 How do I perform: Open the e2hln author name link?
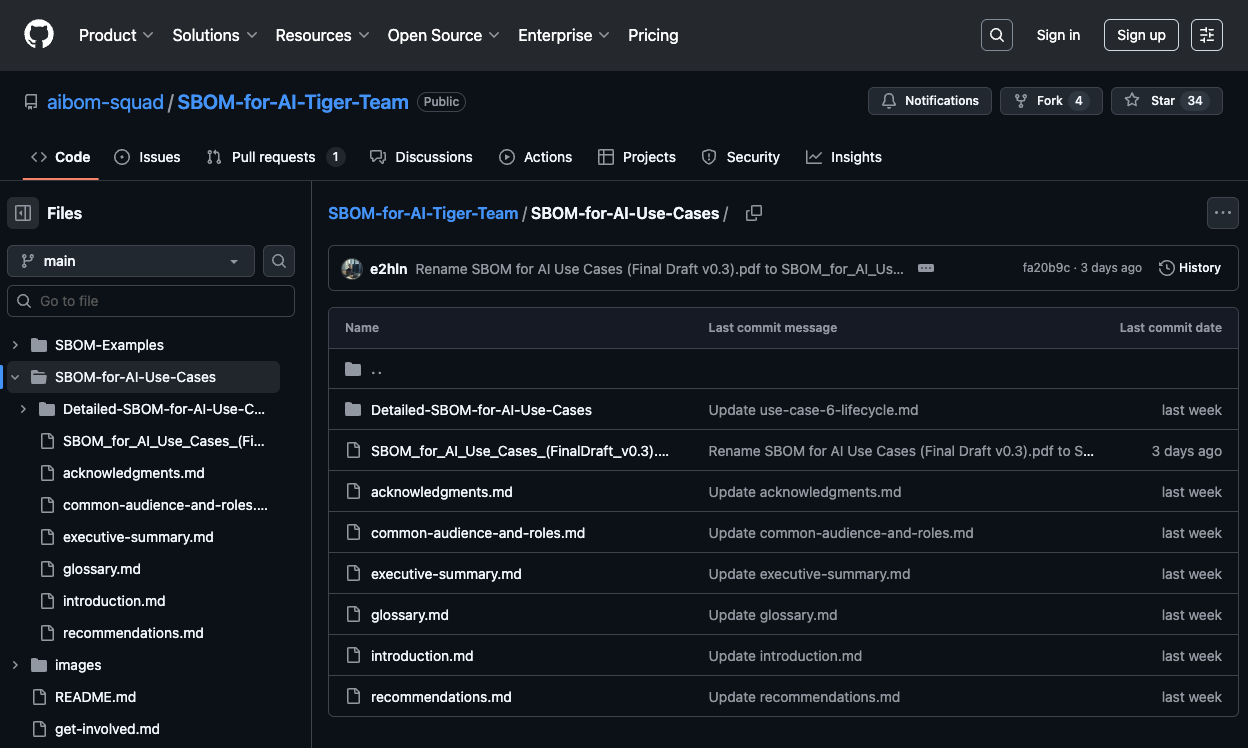pos(389,268)
